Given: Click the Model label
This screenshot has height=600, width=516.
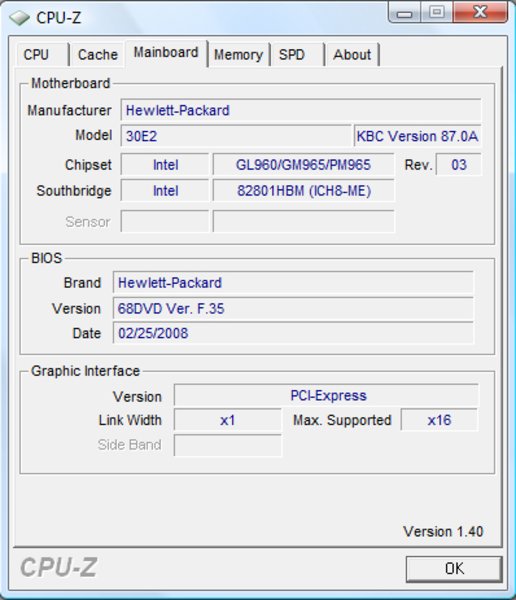Looking at the screenshot, I should 94,135.
